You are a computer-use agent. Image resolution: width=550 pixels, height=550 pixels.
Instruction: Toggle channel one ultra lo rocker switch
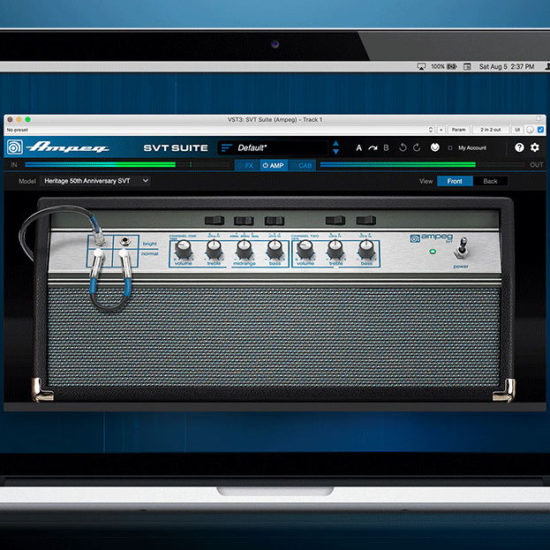coord(274,221)
